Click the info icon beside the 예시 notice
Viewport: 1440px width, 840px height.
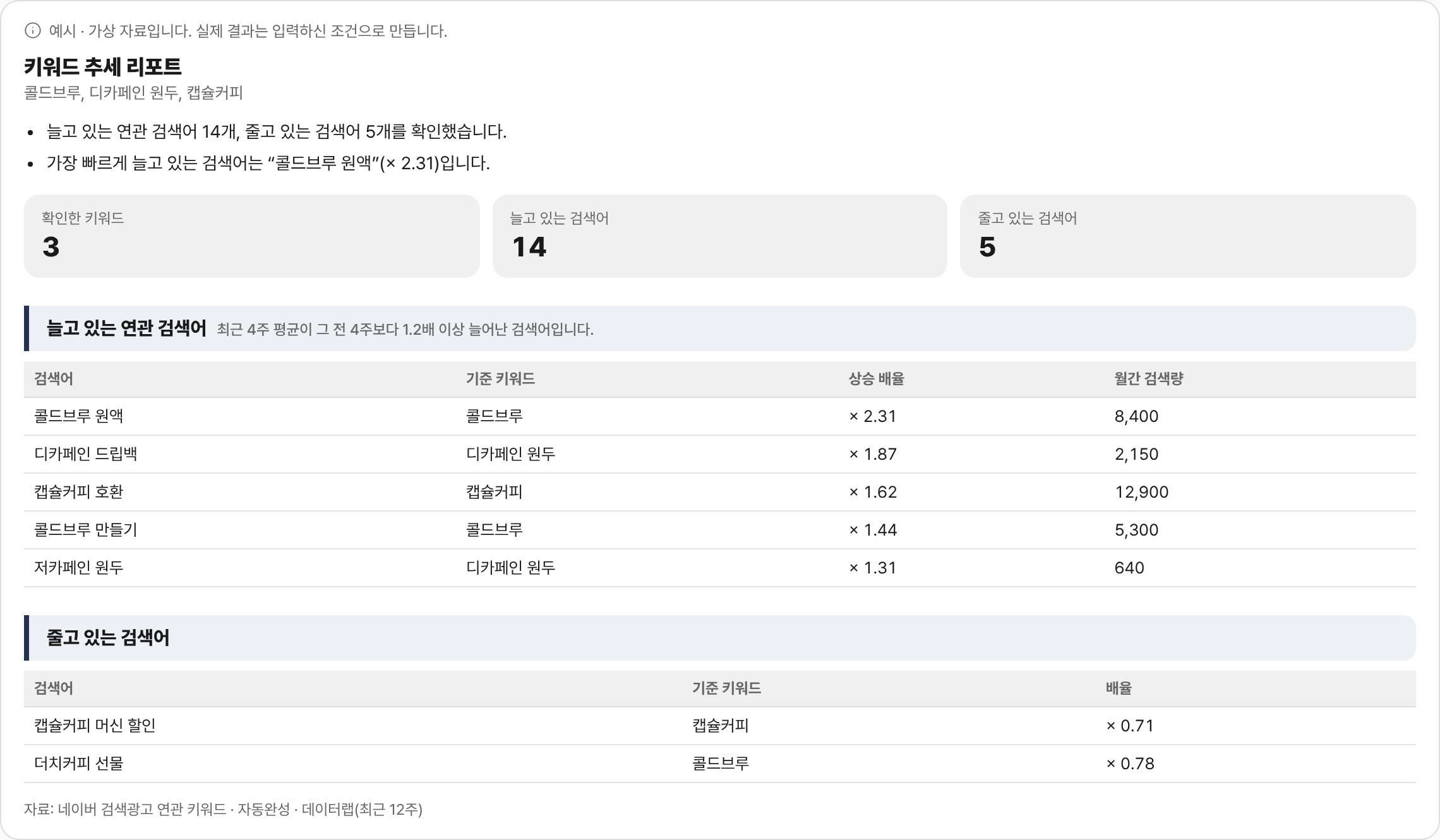pyautogui.click(x=32, y=30)
